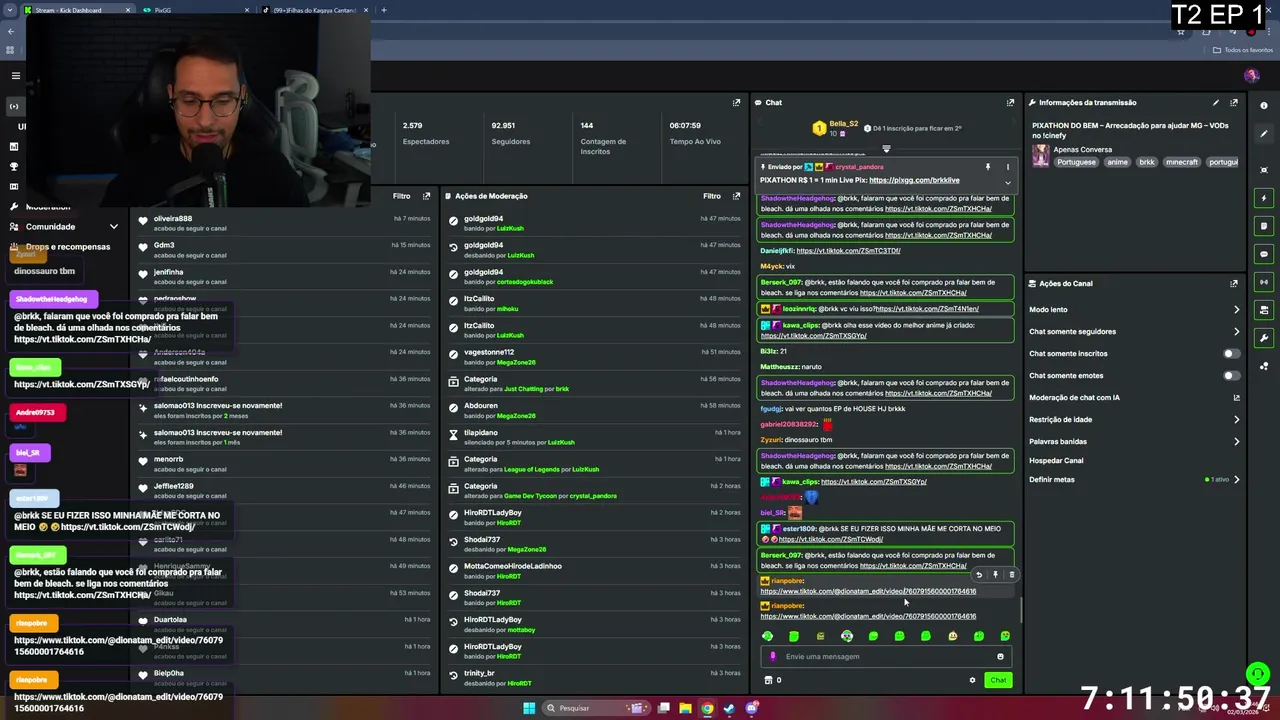Image resolution: width=1280 pixels, height=720 pixels.
Task: Click the green Chat send button
Action: click(x=998, y=680)
